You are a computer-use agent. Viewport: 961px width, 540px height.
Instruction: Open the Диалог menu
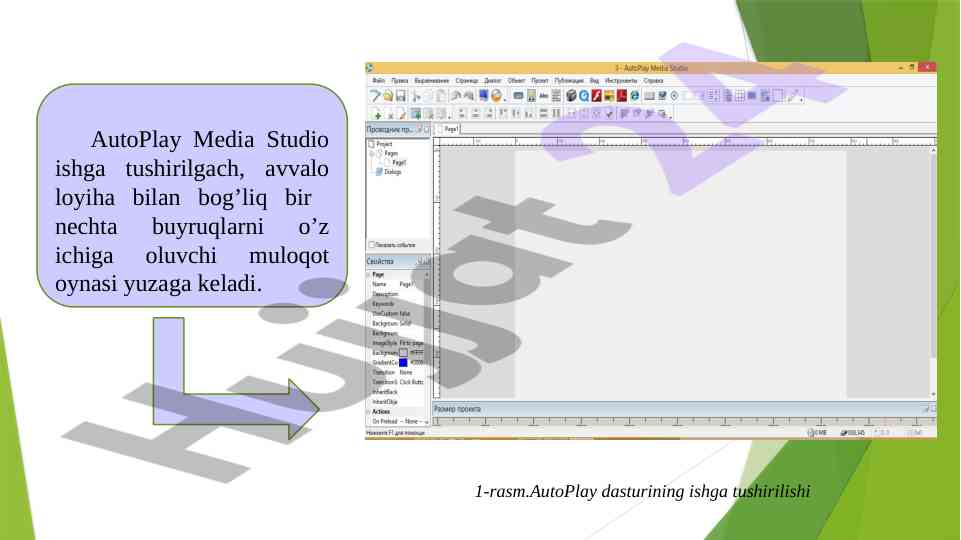(493, 81)
